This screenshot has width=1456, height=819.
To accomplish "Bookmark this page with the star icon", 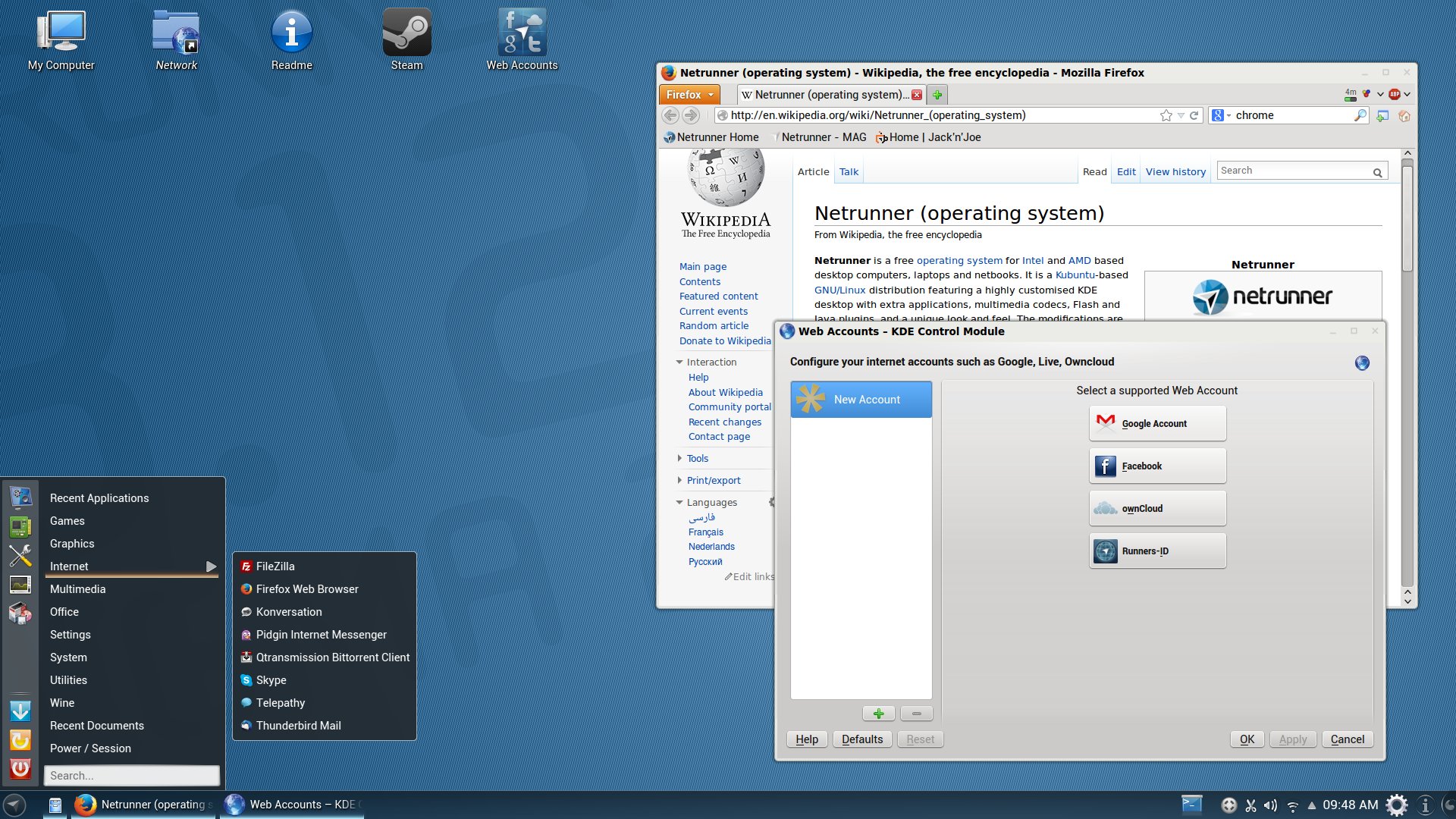I will pos(1166,115).
